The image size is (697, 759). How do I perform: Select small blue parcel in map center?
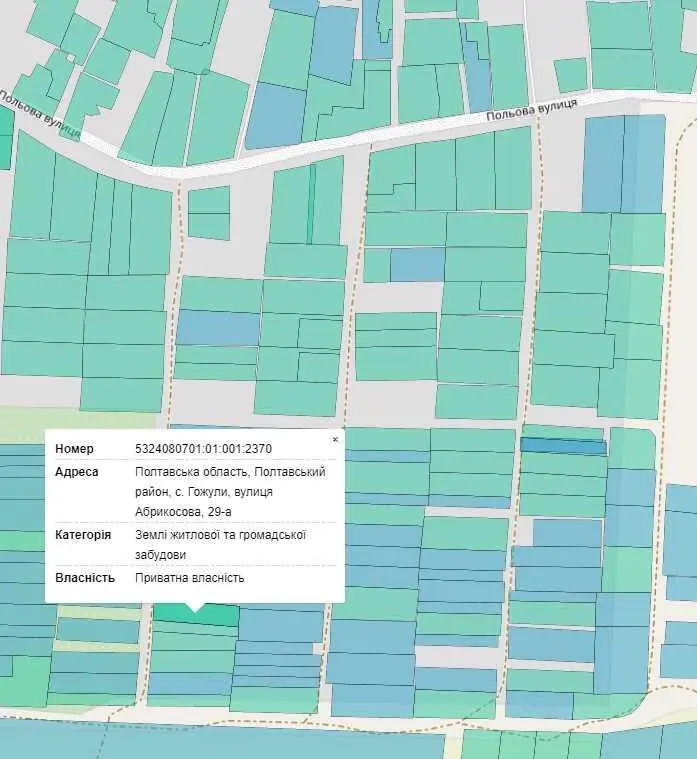(x=417, y=264)
